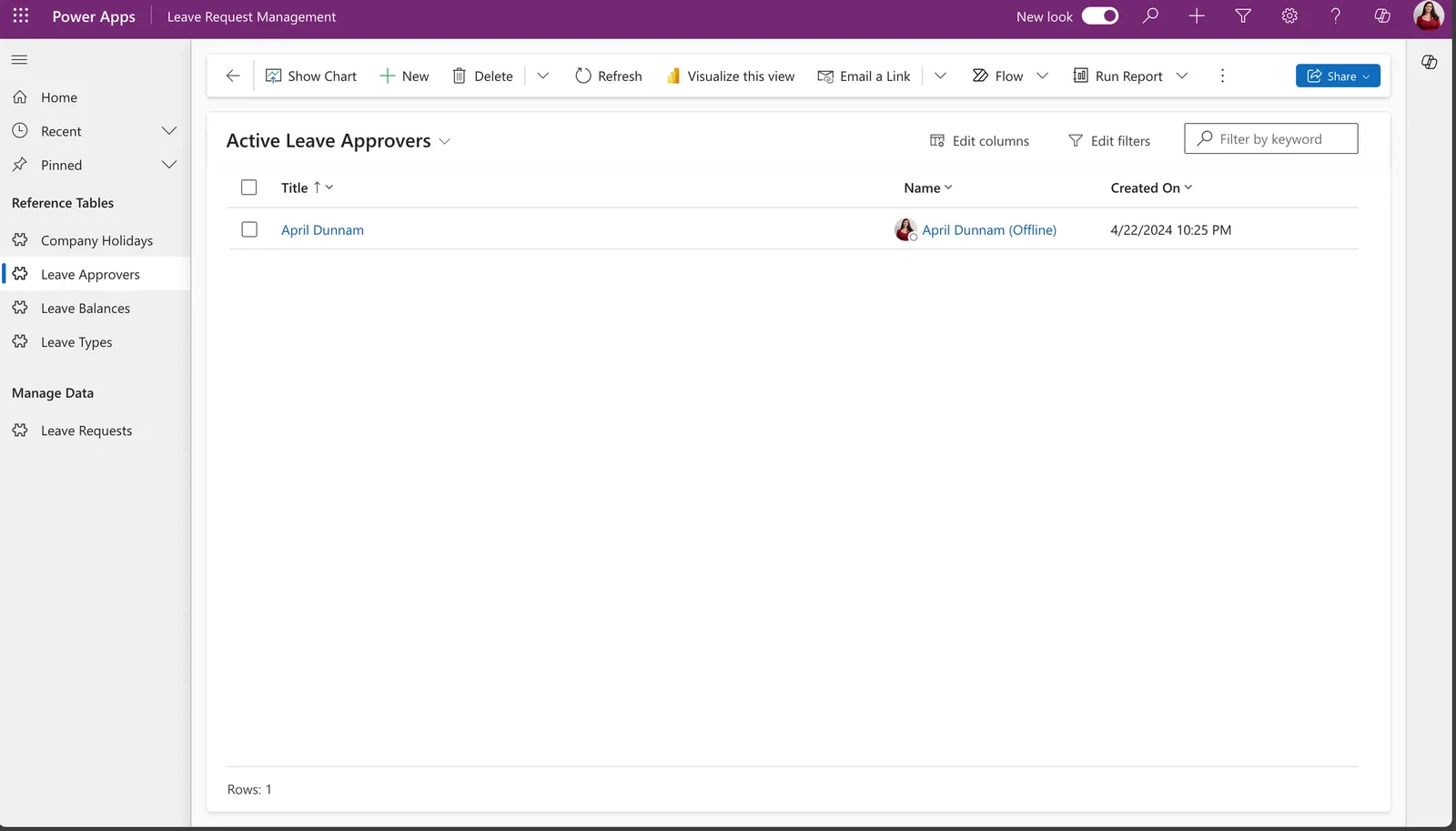Open Company Holidays in the sidebar
1456x831 pixels.
[x=95, y=240]
